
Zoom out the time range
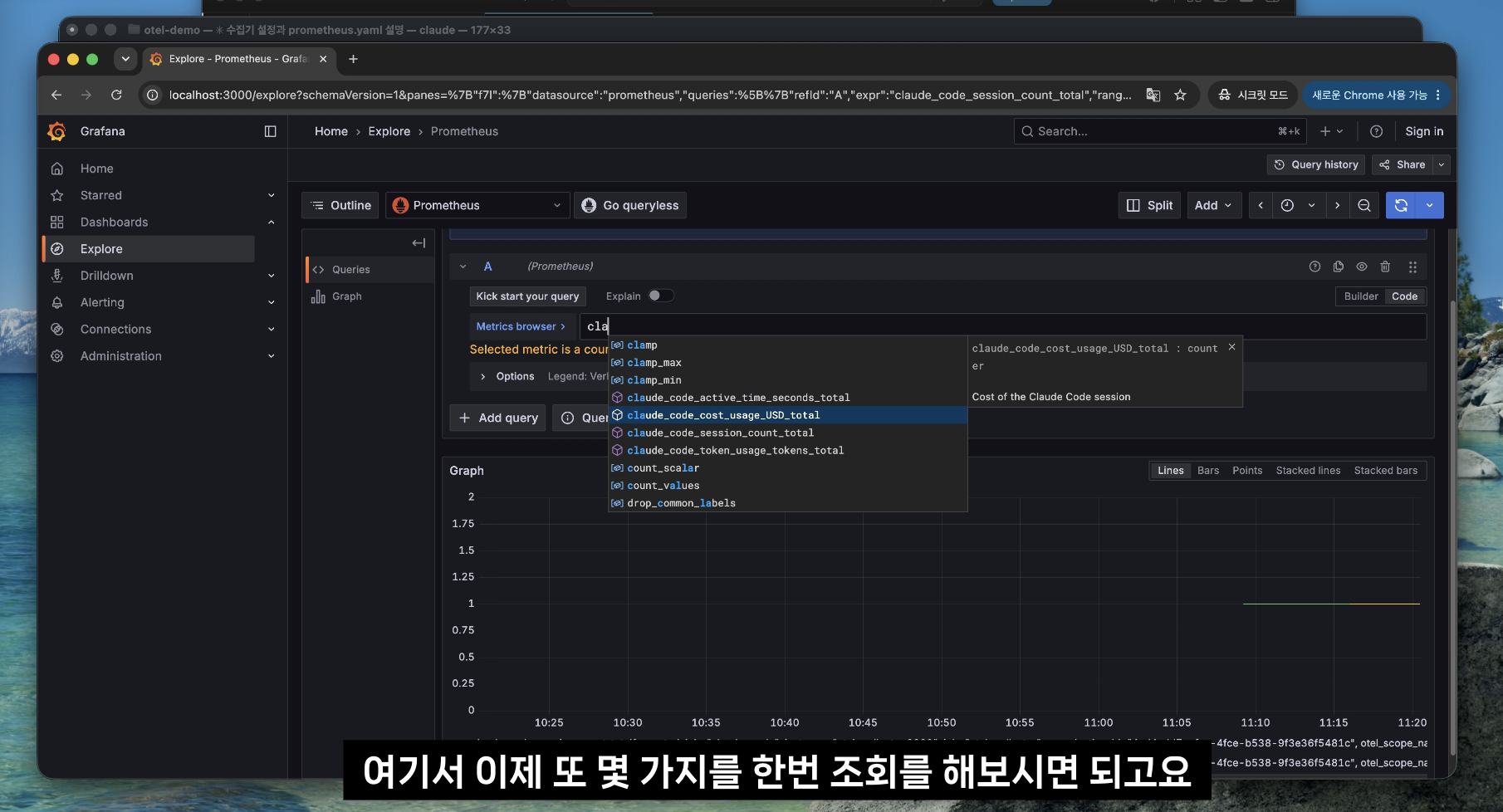click(1364, 205)
